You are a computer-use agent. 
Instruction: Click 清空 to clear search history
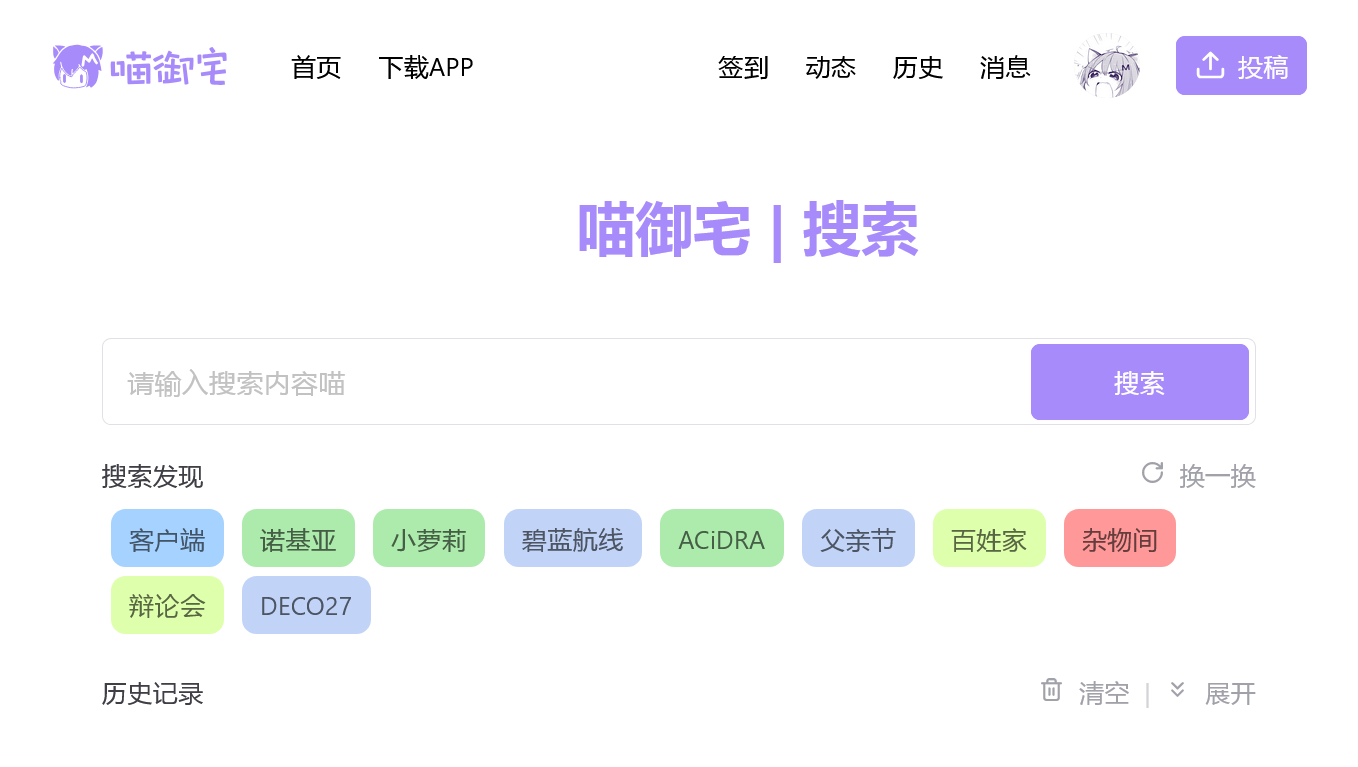(x=1104, y=693)
